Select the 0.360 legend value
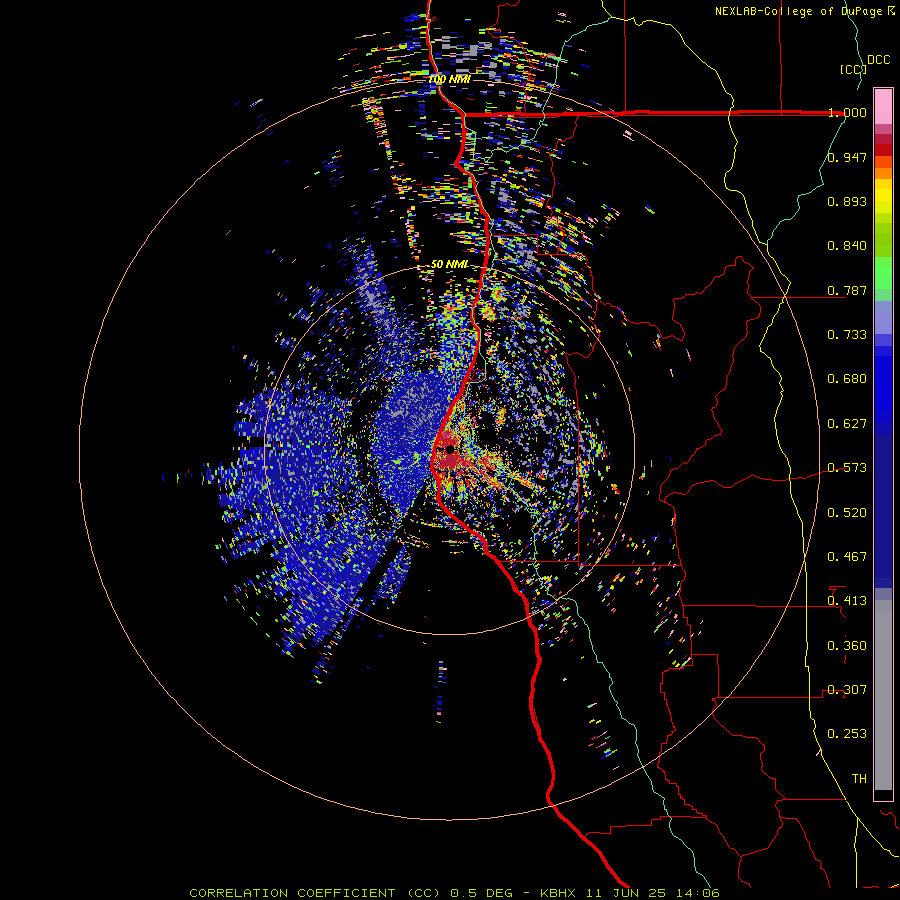The height and width of the screenshot is (900, 900). (847, 646)
